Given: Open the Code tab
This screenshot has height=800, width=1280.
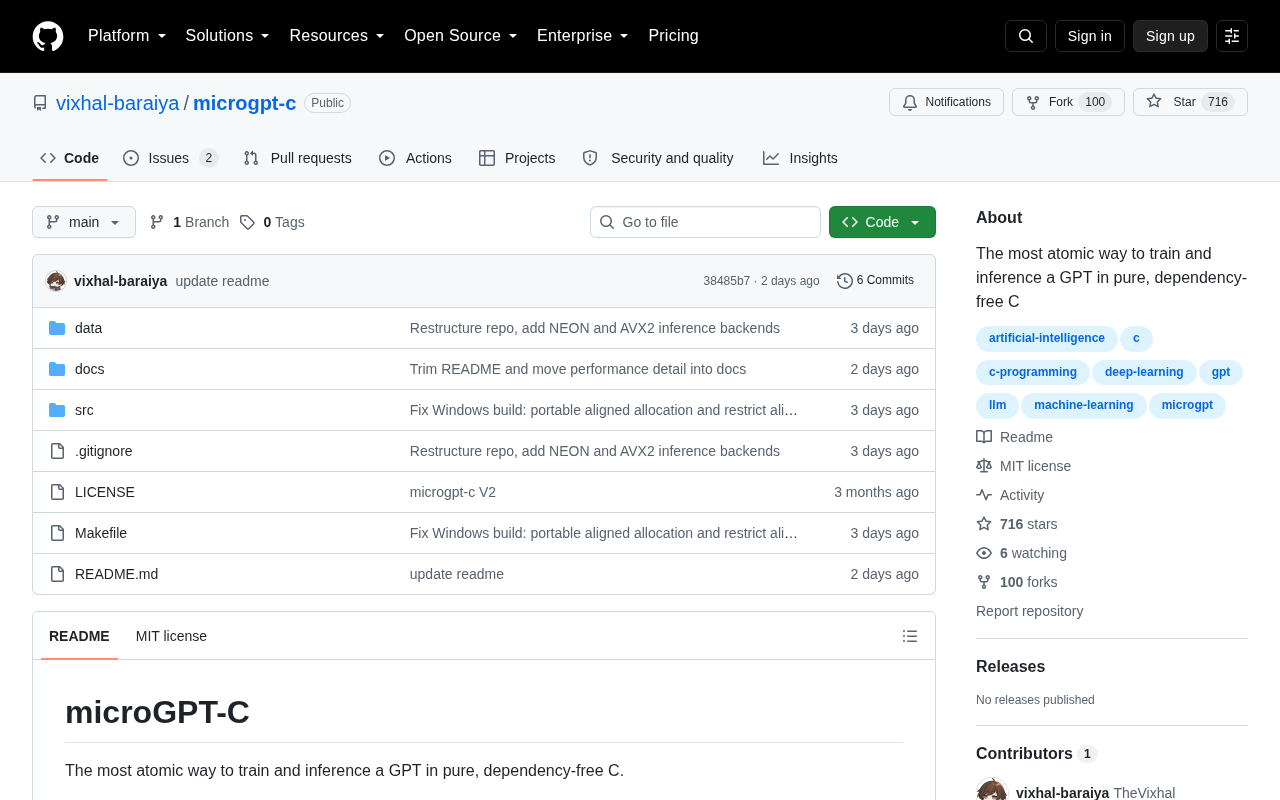Looking at the screenshot, I should pos(70,158).
